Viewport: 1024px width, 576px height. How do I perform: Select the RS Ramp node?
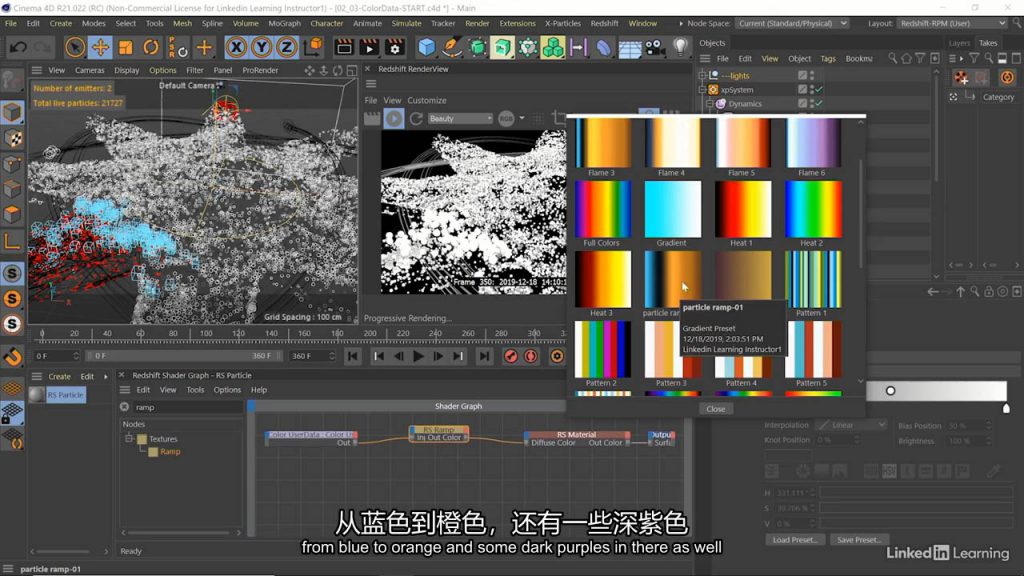click(439, 434)
